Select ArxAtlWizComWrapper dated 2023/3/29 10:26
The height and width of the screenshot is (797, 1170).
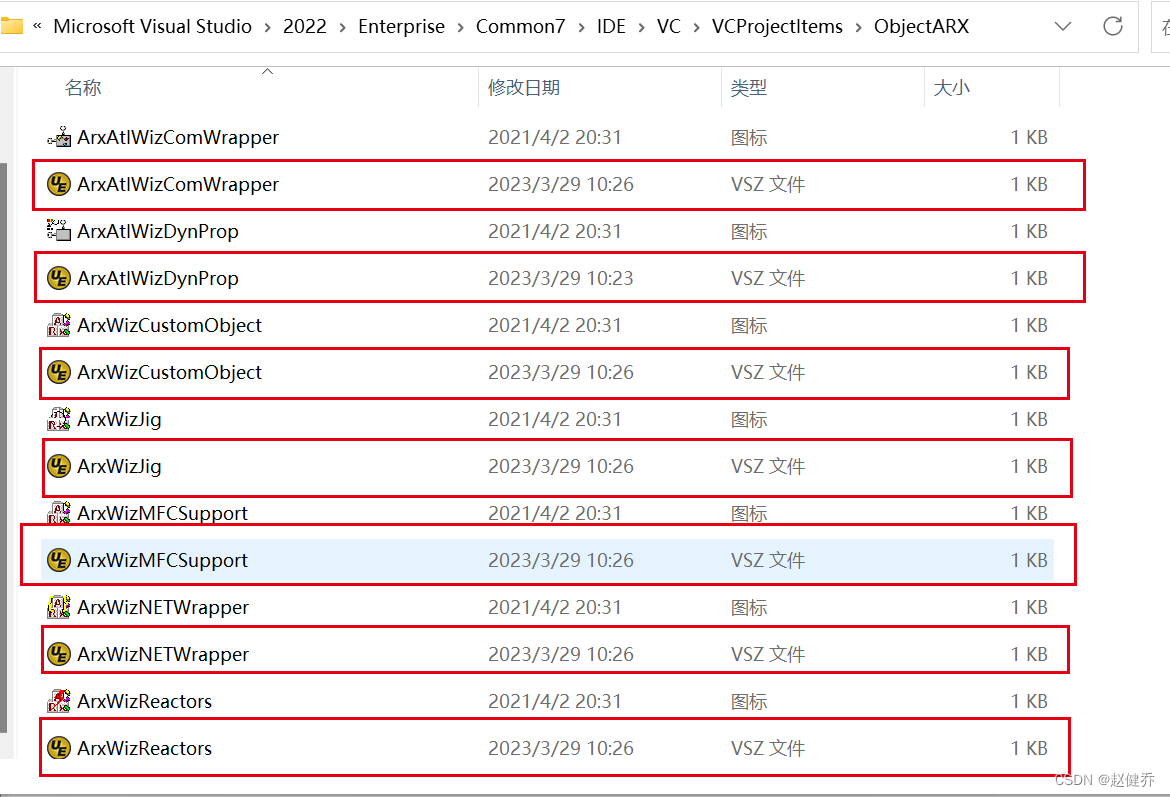178,184
